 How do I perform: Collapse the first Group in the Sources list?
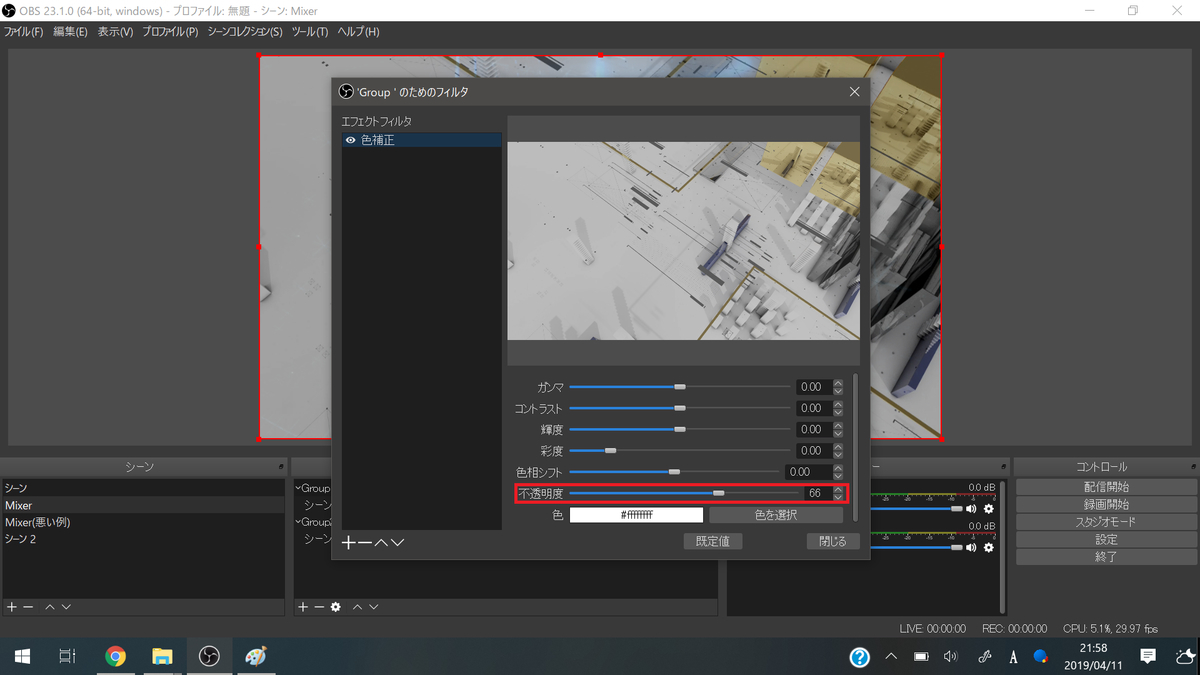298,488
